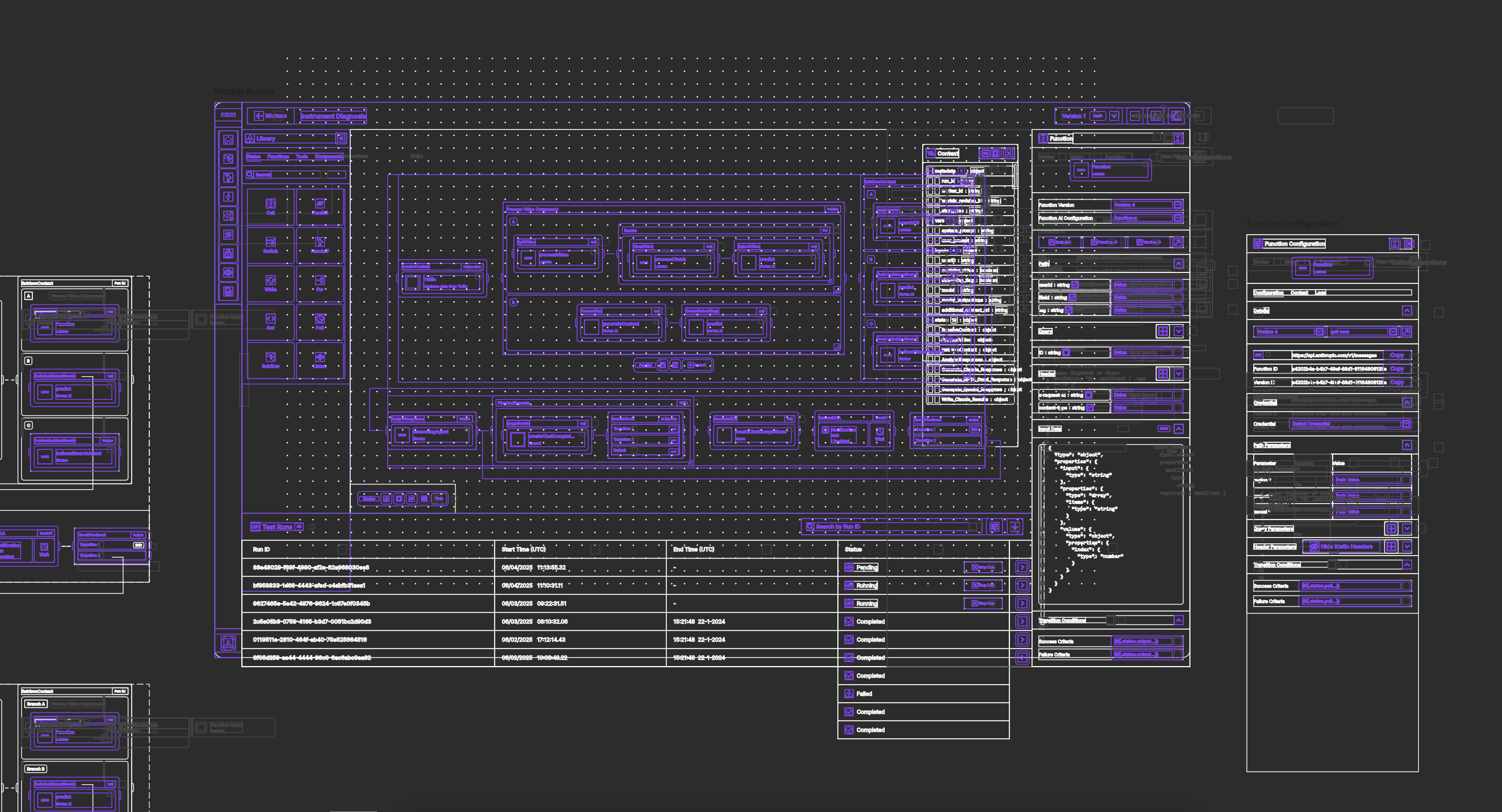This screenshot has width=1502, height=812.
Task: Toggle the userid : string checkbox
Action: (x=1075, y=285)
